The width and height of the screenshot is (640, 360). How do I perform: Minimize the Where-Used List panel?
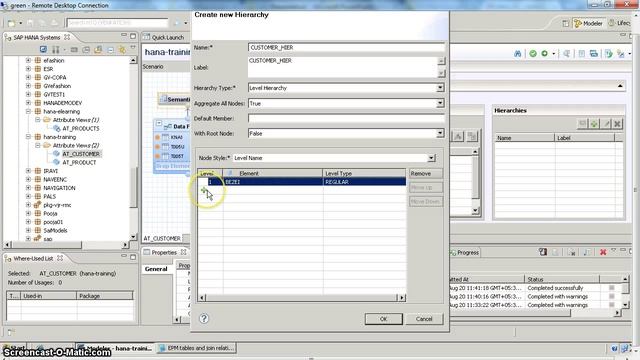(124, 257)
